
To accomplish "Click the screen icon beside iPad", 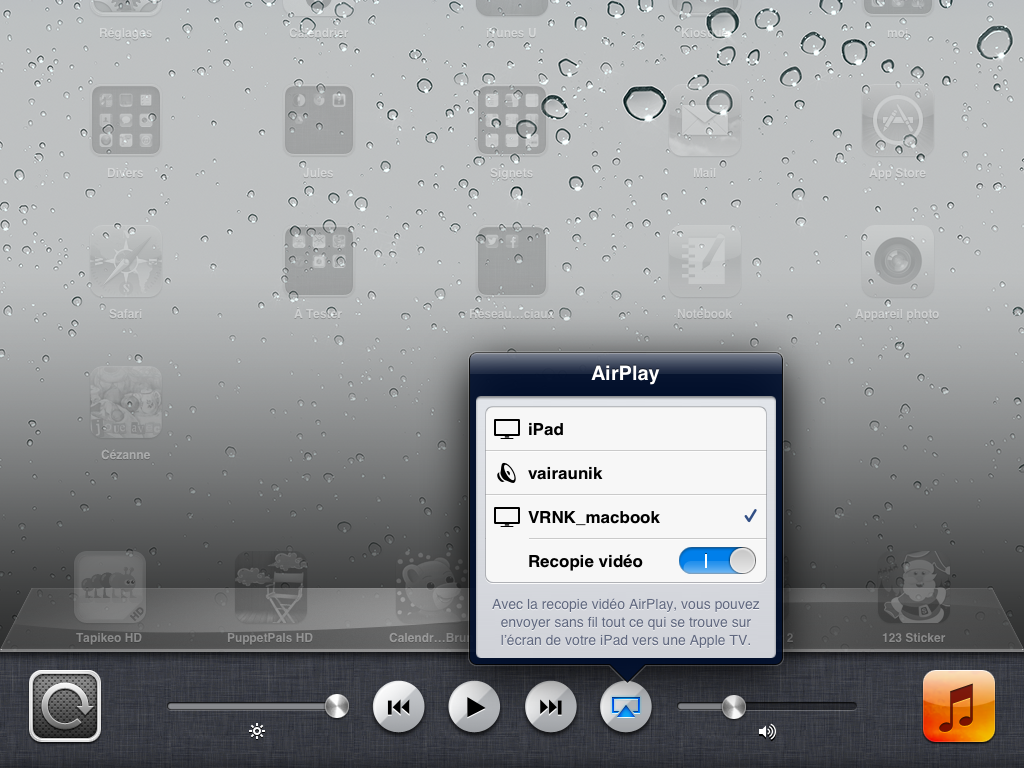I will click(x=507, y=429).
